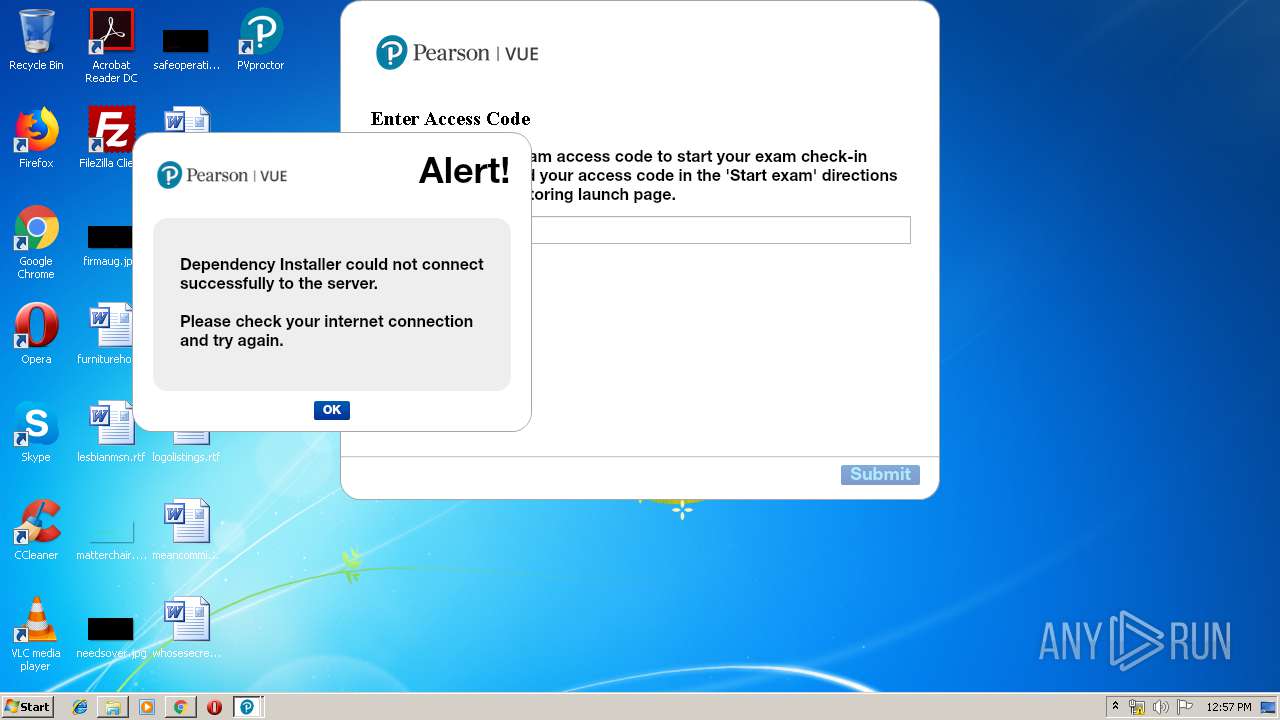Open Windows Explorer from the taskbar

(x=113, y=707)
